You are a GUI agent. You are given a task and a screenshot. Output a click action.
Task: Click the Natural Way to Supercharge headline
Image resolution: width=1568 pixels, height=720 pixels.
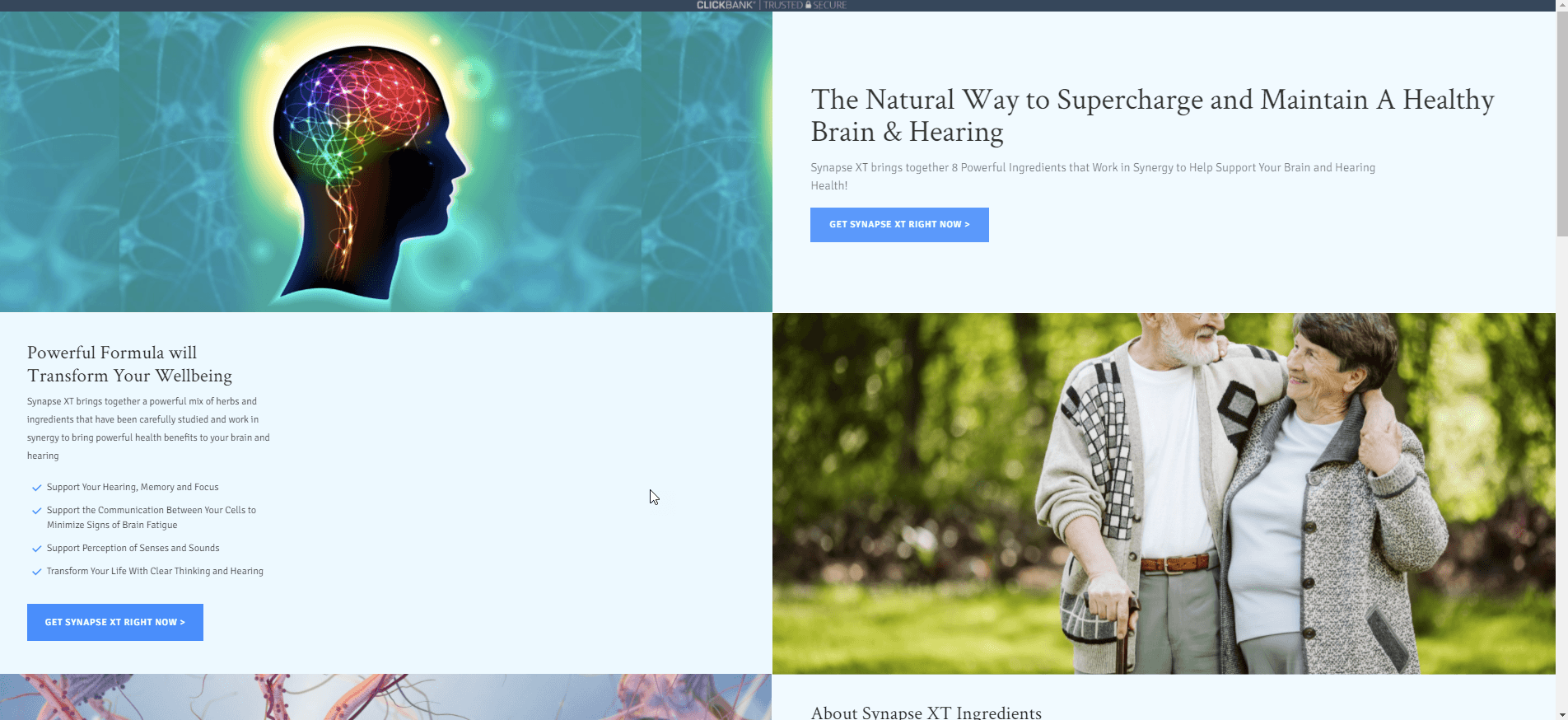1152,115
